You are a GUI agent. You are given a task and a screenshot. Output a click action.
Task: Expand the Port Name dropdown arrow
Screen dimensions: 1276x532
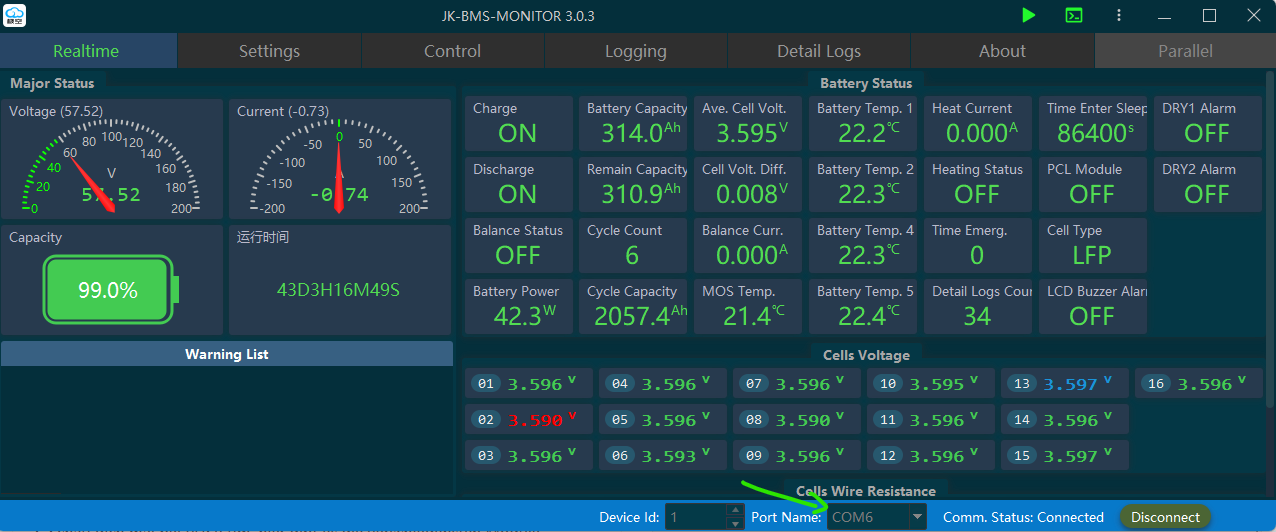coord(917,517)
